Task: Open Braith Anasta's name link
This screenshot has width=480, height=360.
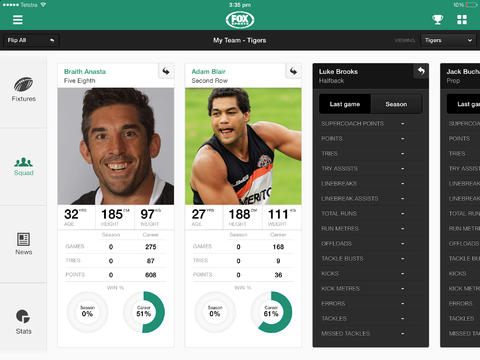Action: click(x=85, y=72)
